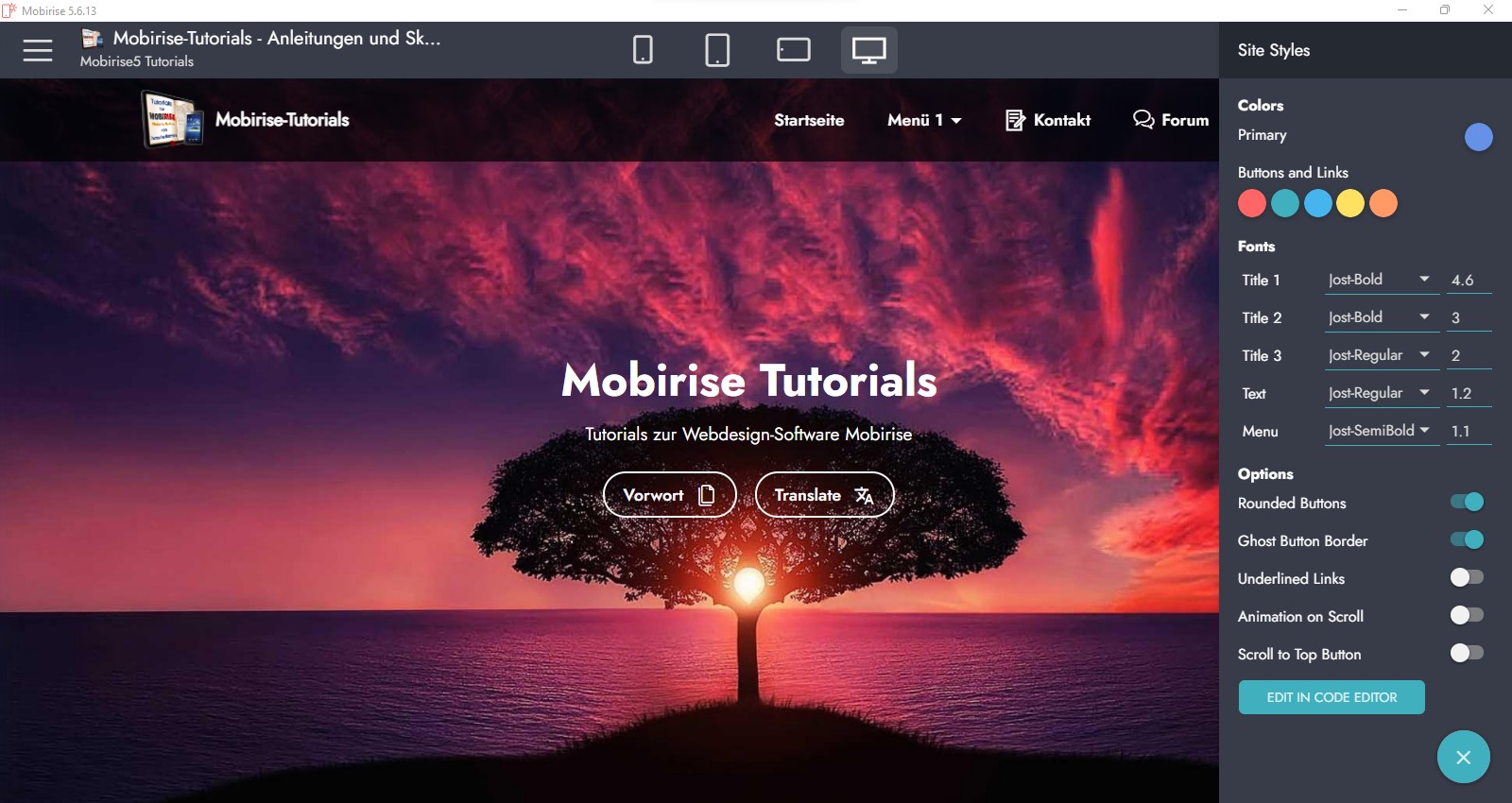Close the Site Styles panel
The width and height of the screenshot is (1512, 803).
coord(1463,757)
